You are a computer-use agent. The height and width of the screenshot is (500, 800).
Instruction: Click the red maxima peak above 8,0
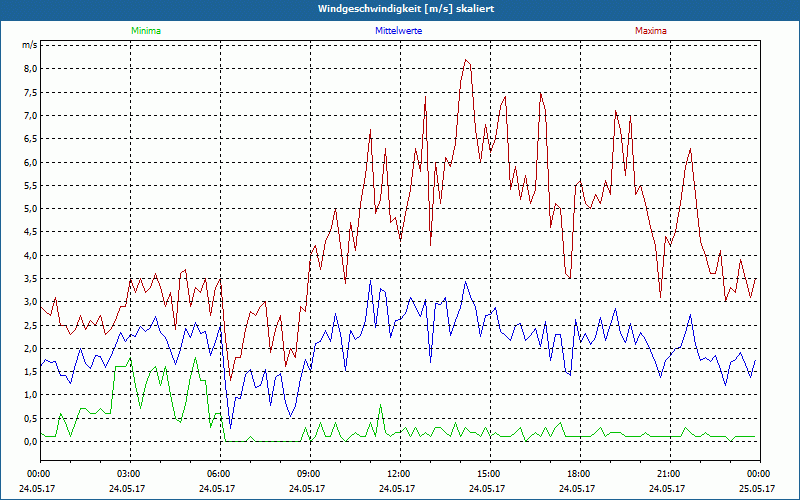[x=466, y=60]
